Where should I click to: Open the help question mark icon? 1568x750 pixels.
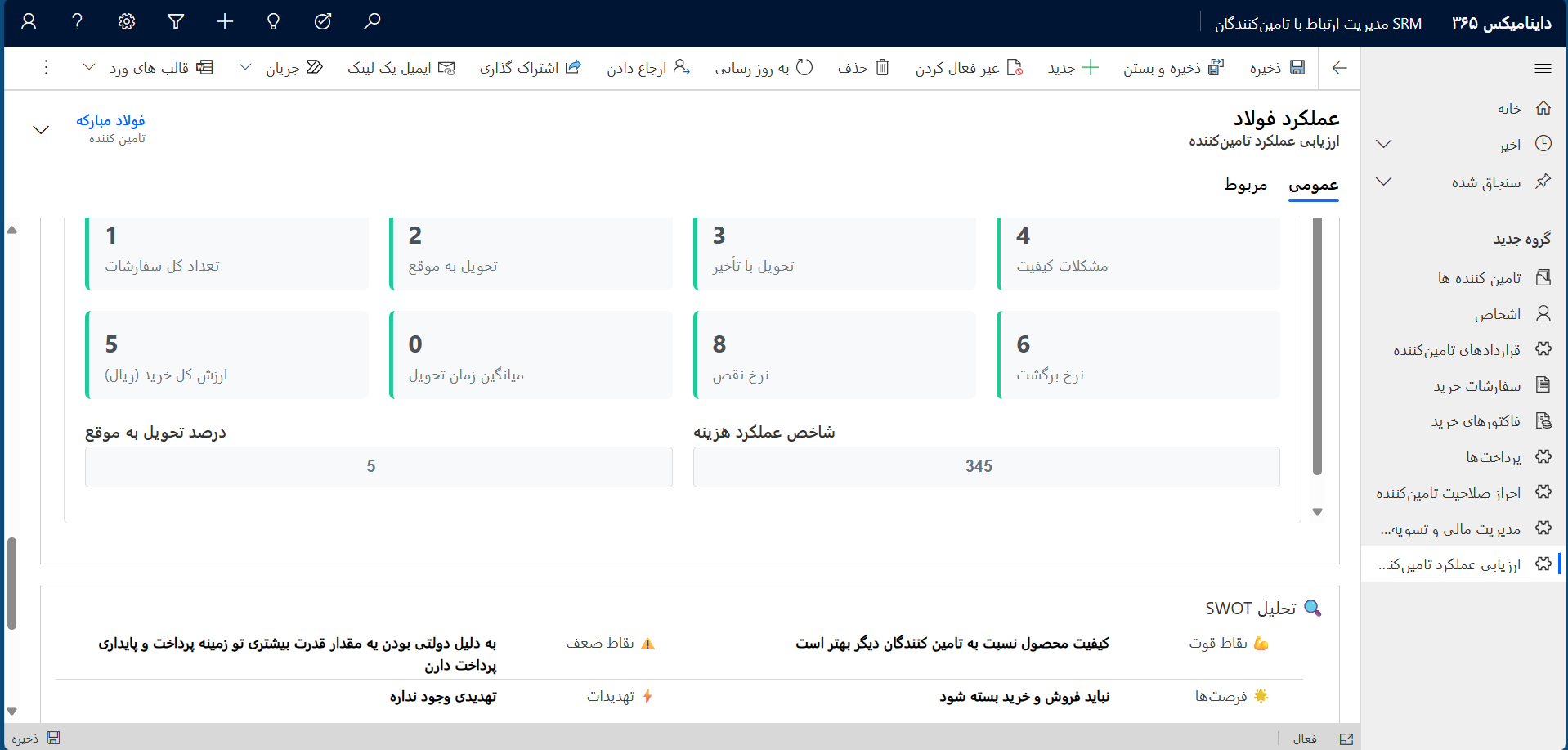[x=78, y=22]
